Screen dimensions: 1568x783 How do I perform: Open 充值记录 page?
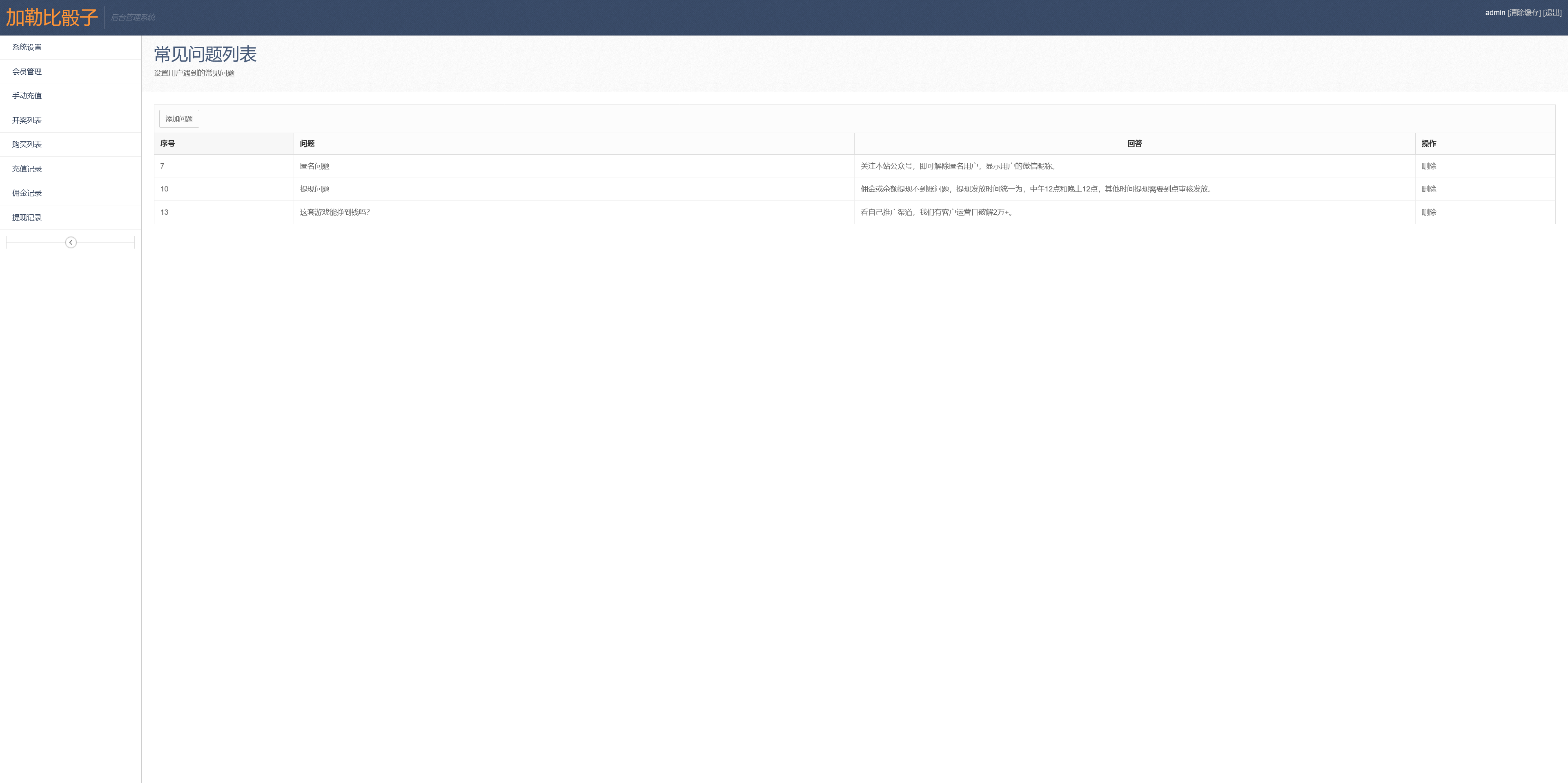coord(27,169)
